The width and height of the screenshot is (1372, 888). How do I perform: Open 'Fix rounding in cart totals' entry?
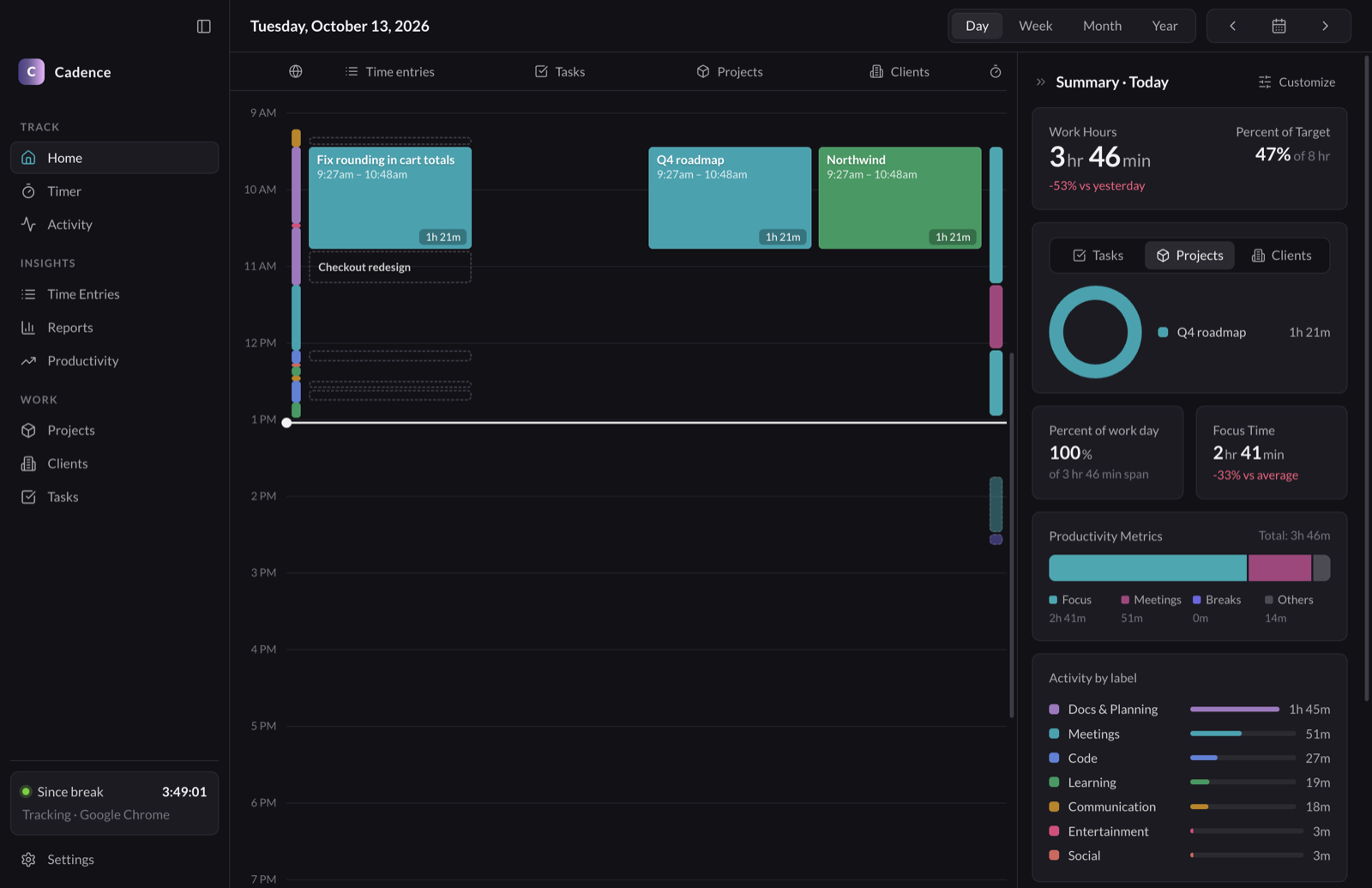pyautogui.click(x=390, y=198)
